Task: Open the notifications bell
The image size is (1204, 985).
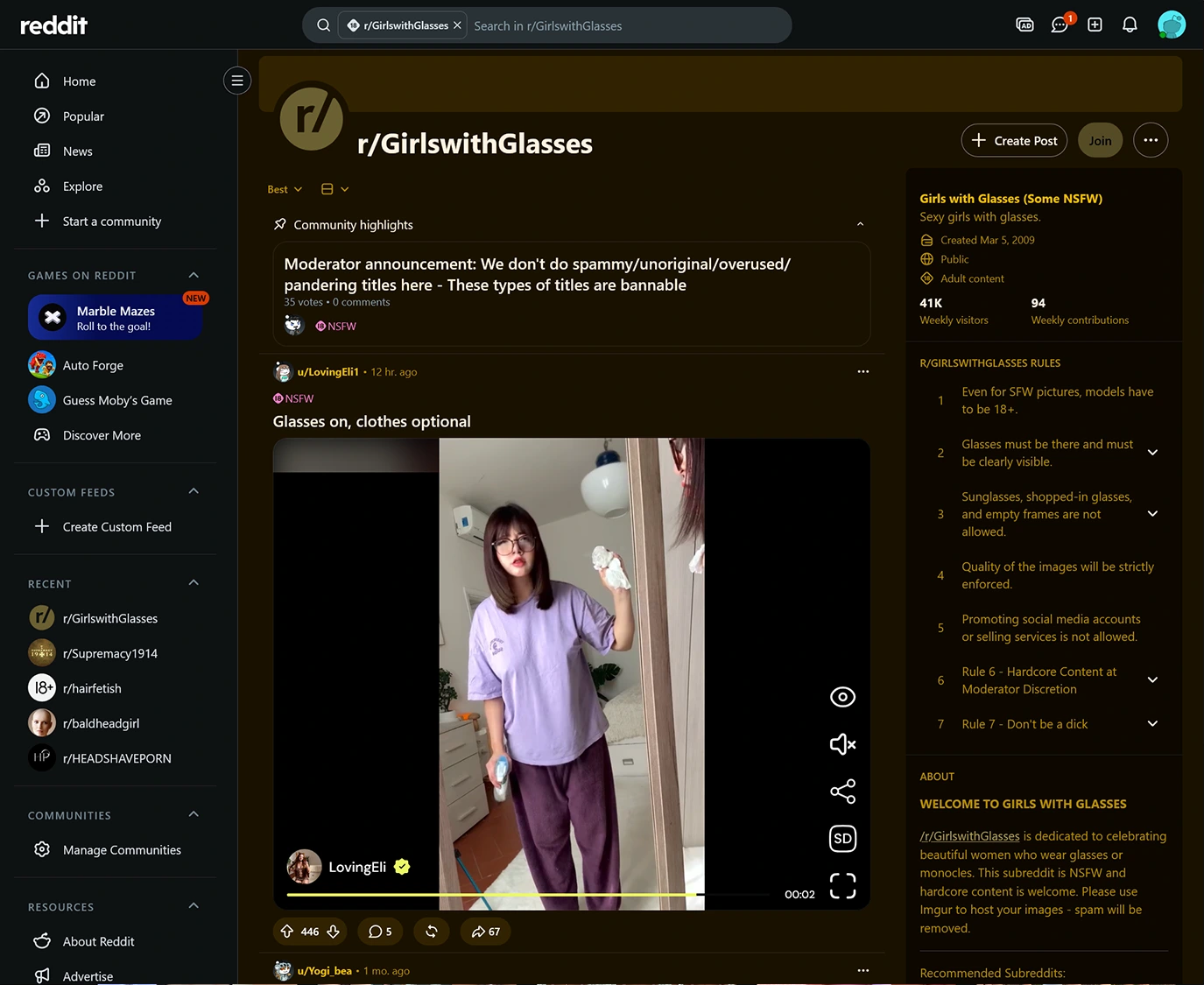Action: click(x=1130, y=25)
